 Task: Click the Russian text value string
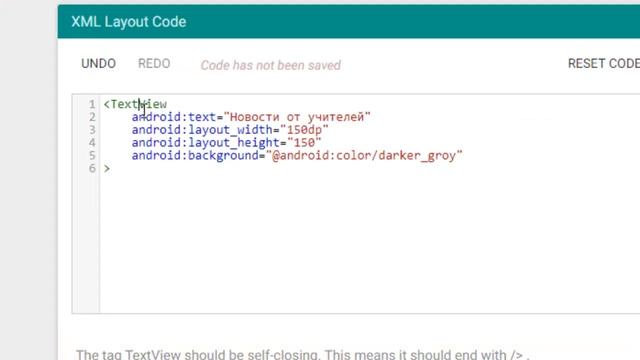(297, 117)
